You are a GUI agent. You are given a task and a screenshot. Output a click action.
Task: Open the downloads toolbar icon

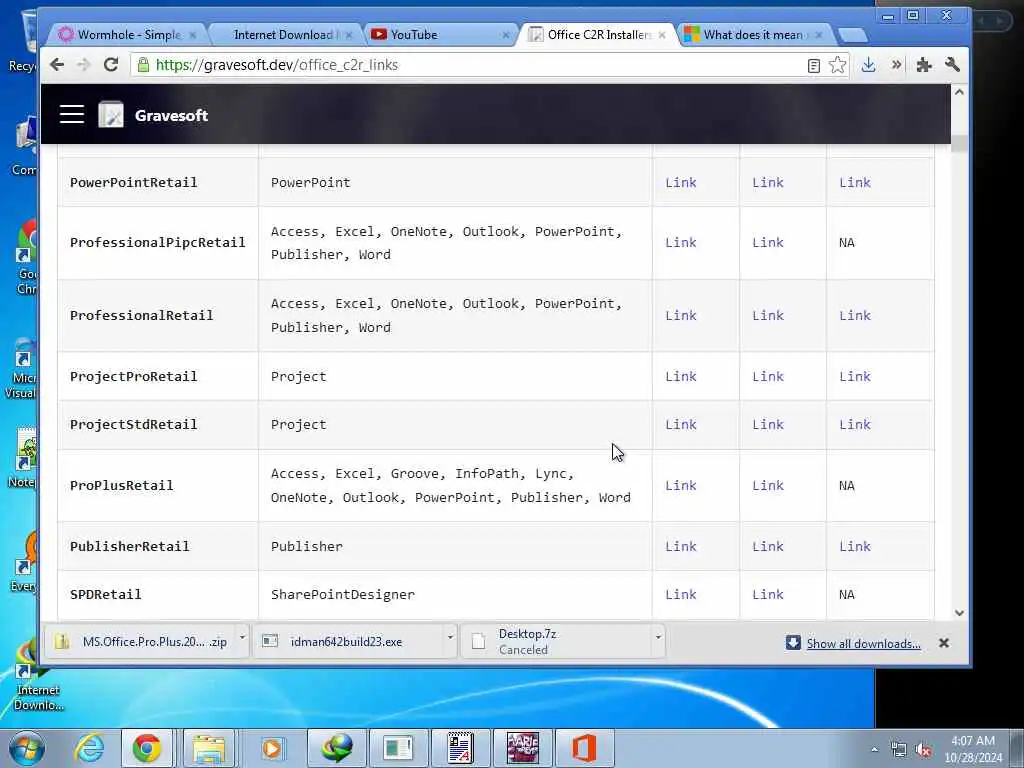868,65
